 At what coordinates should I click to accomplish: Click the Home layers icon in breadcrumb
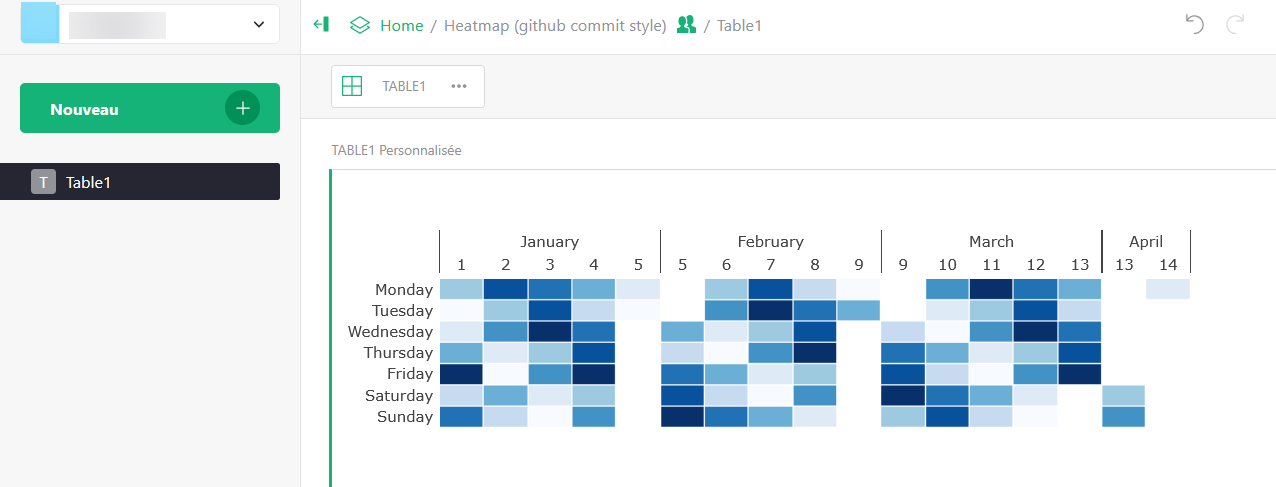(360, 25)
